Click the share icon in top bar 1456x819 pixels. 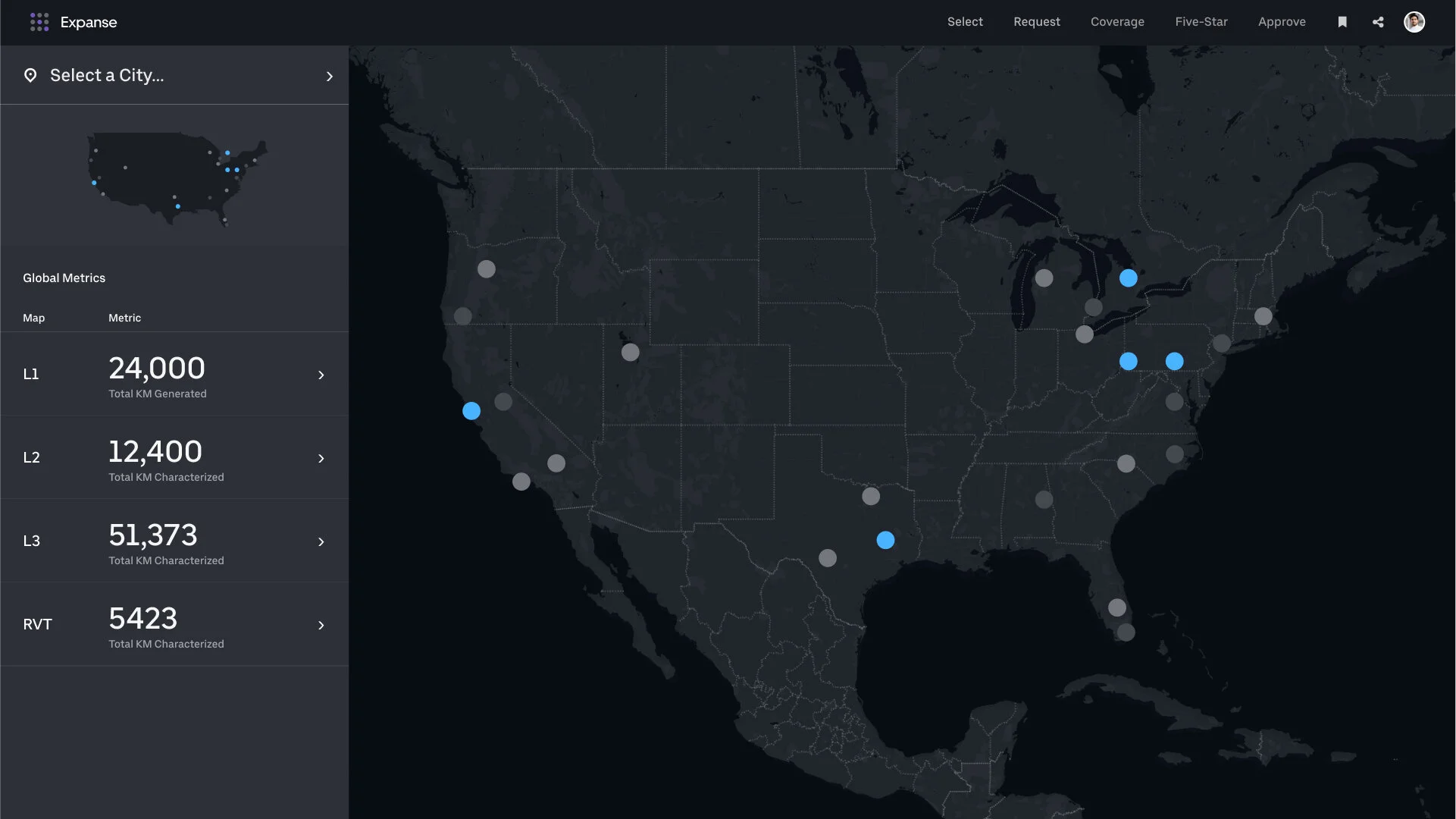[1378, 22]
